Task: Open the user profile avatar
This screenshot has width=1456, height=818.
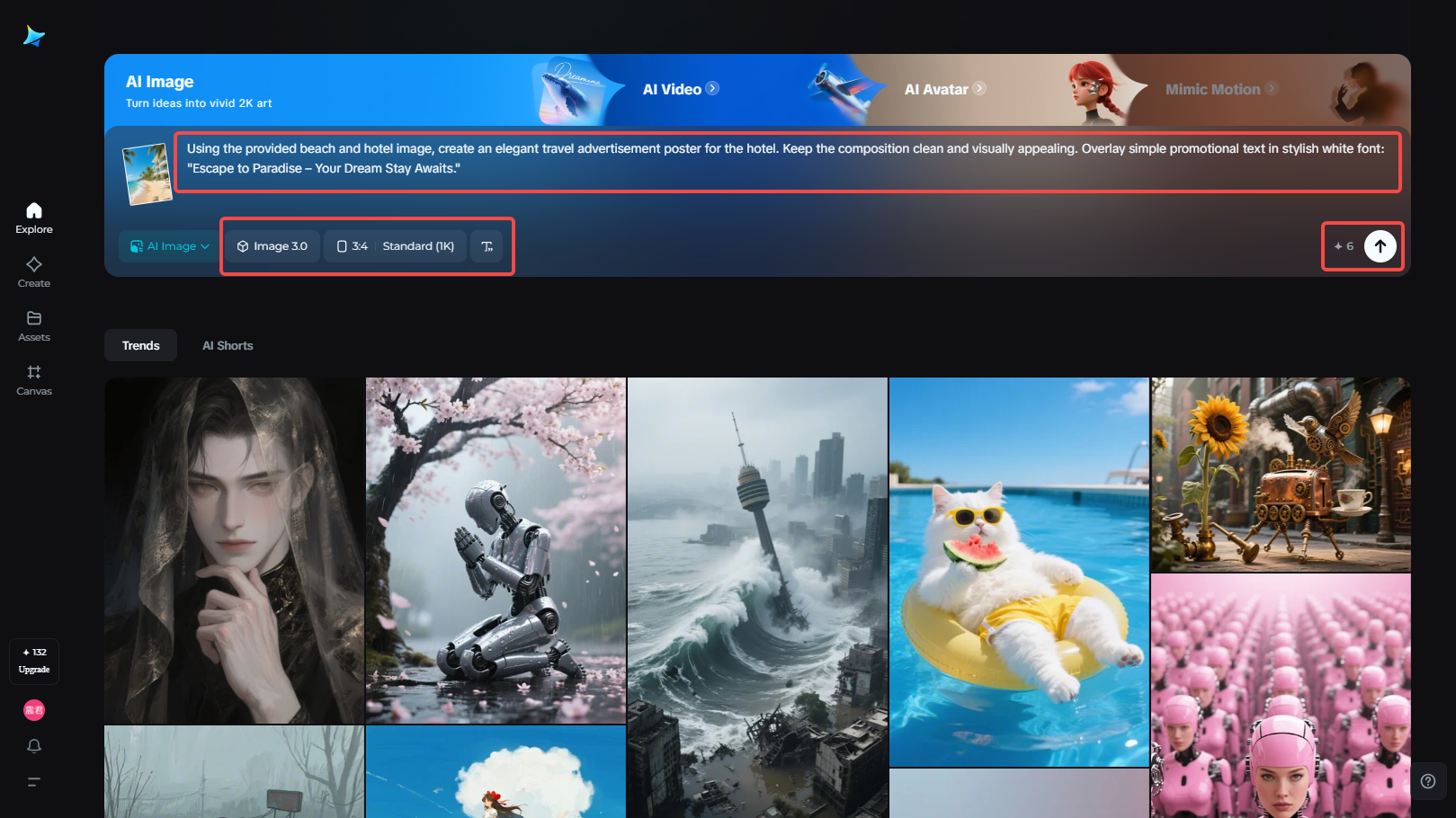Action: click(x=34, y=710)
